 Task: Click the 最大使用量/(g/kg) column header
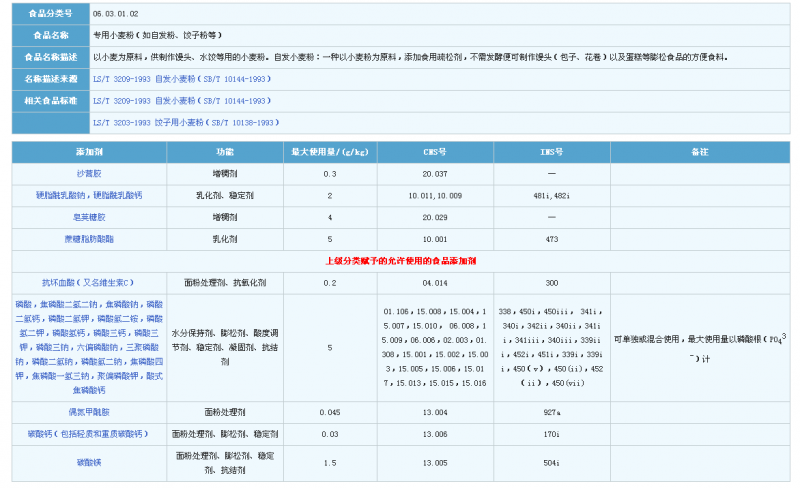[x=329, y=151]
